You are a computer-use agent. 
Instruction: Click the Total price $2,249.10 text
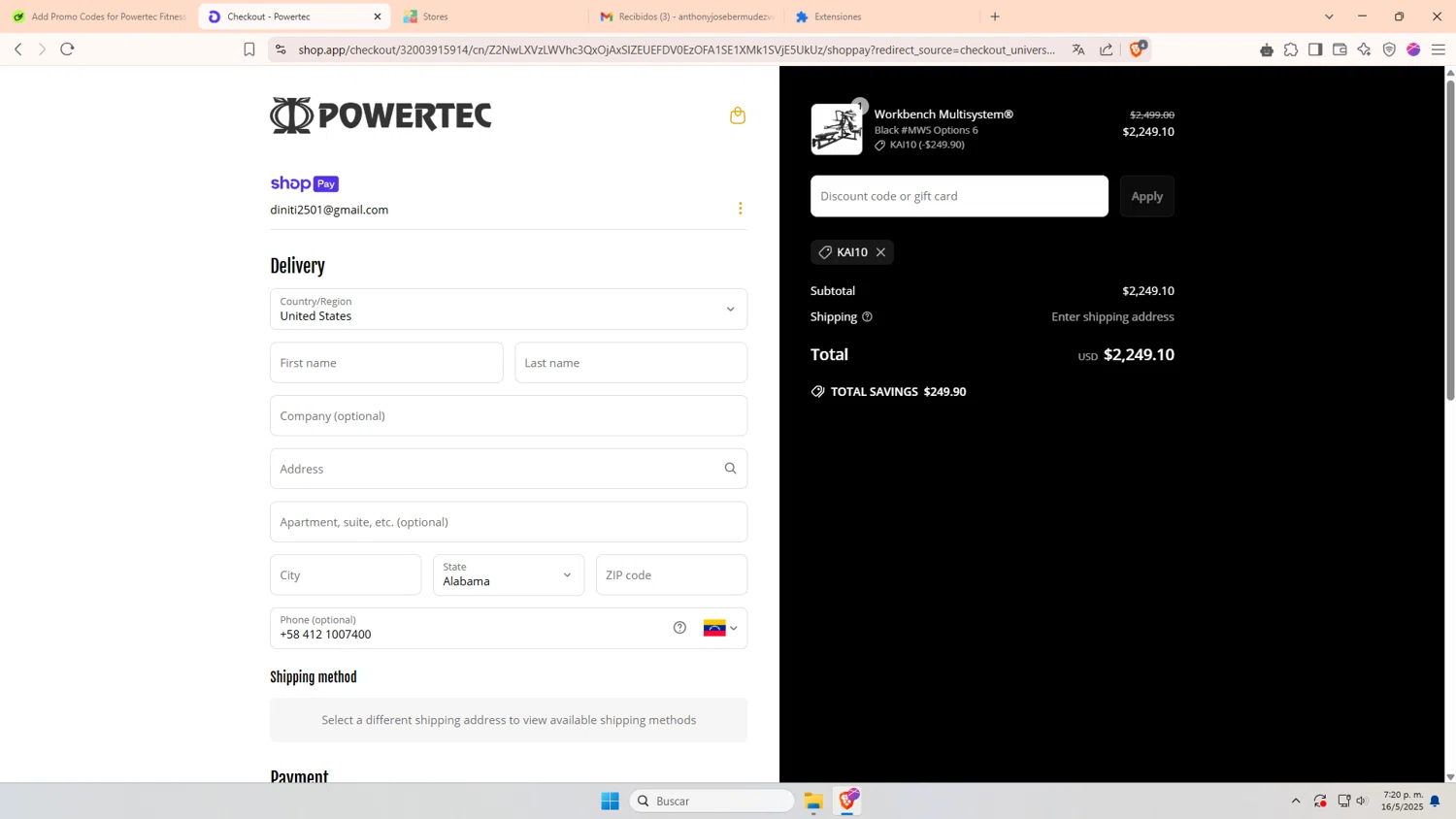[1139, 354]
